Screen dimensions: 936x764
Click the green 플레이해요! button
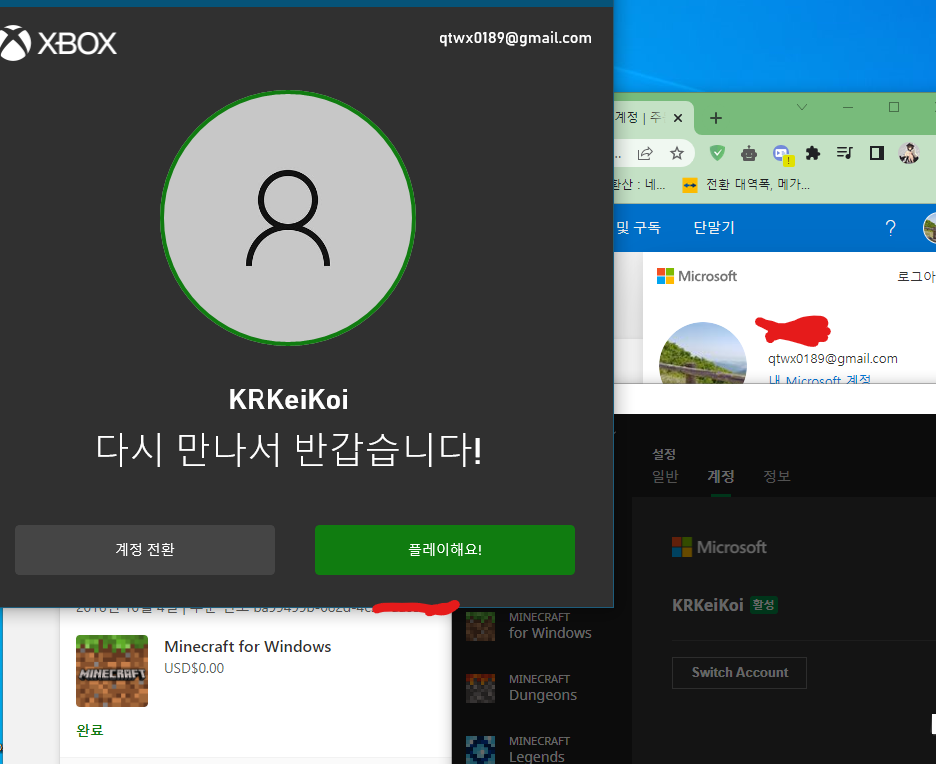click(x=445, y=550)
